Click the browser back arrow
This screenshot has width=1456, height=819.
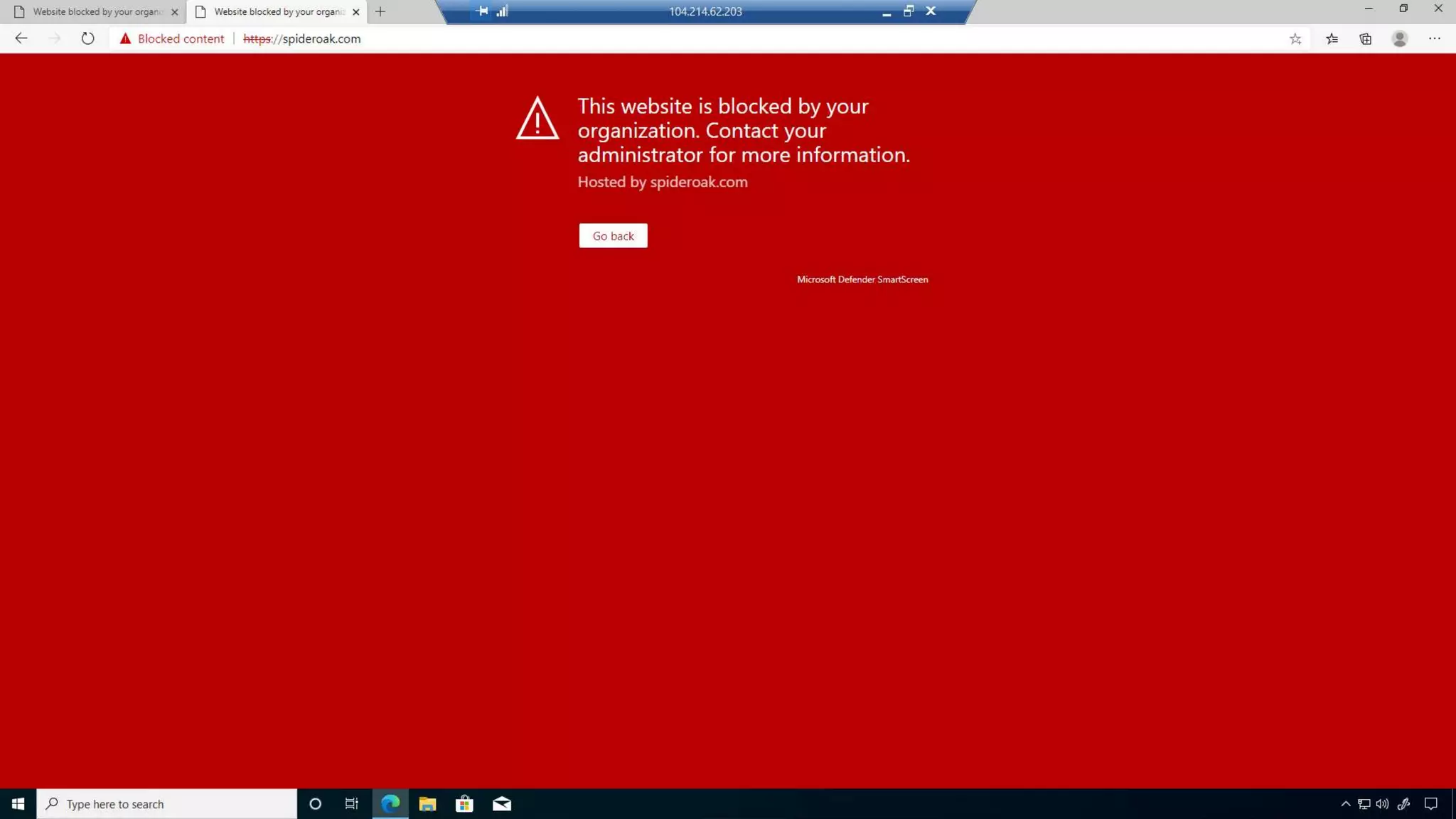(21, 38)
